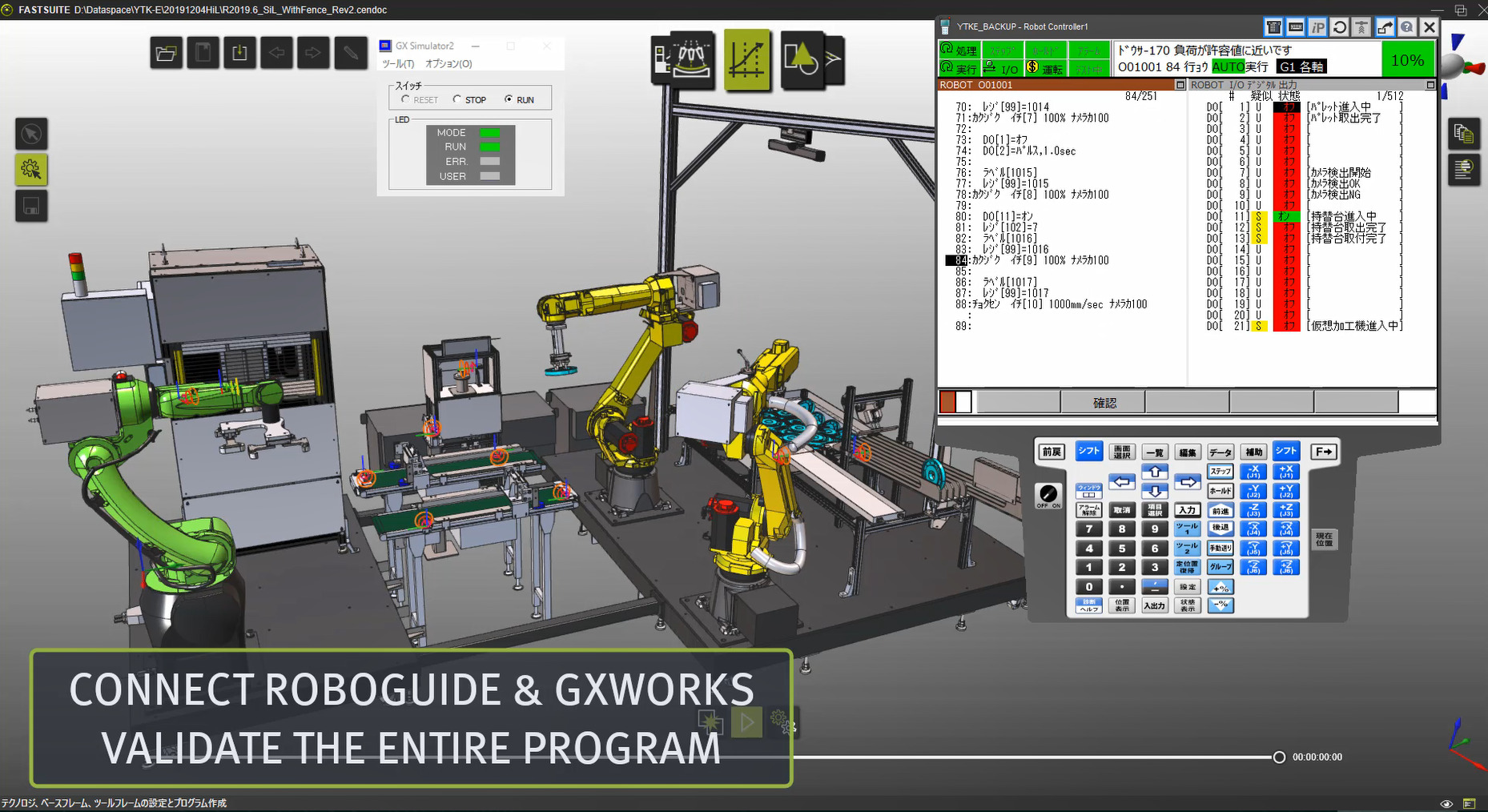The width and height of the screenshot is (1488, 812).
Task: Click the iP icon in Robot Controller
Action: tap(1317, 27)
